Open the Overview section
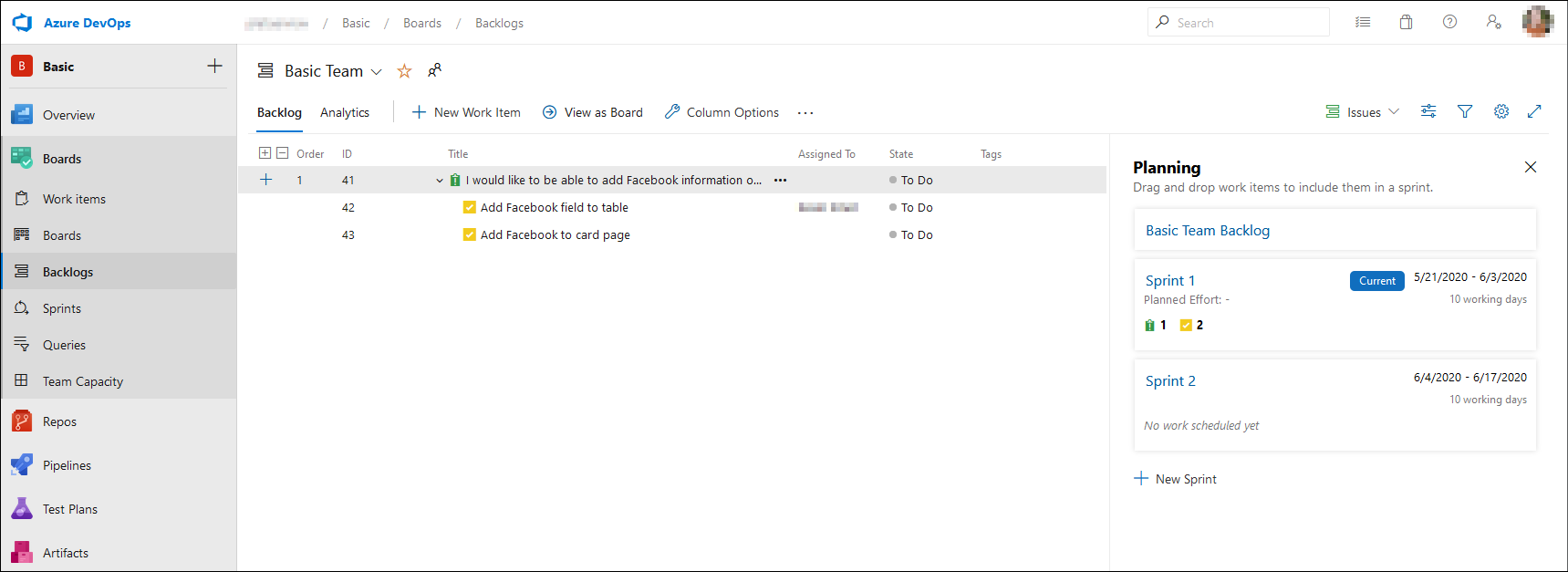This screenshot has width=1568, height=572. [68, 115]
